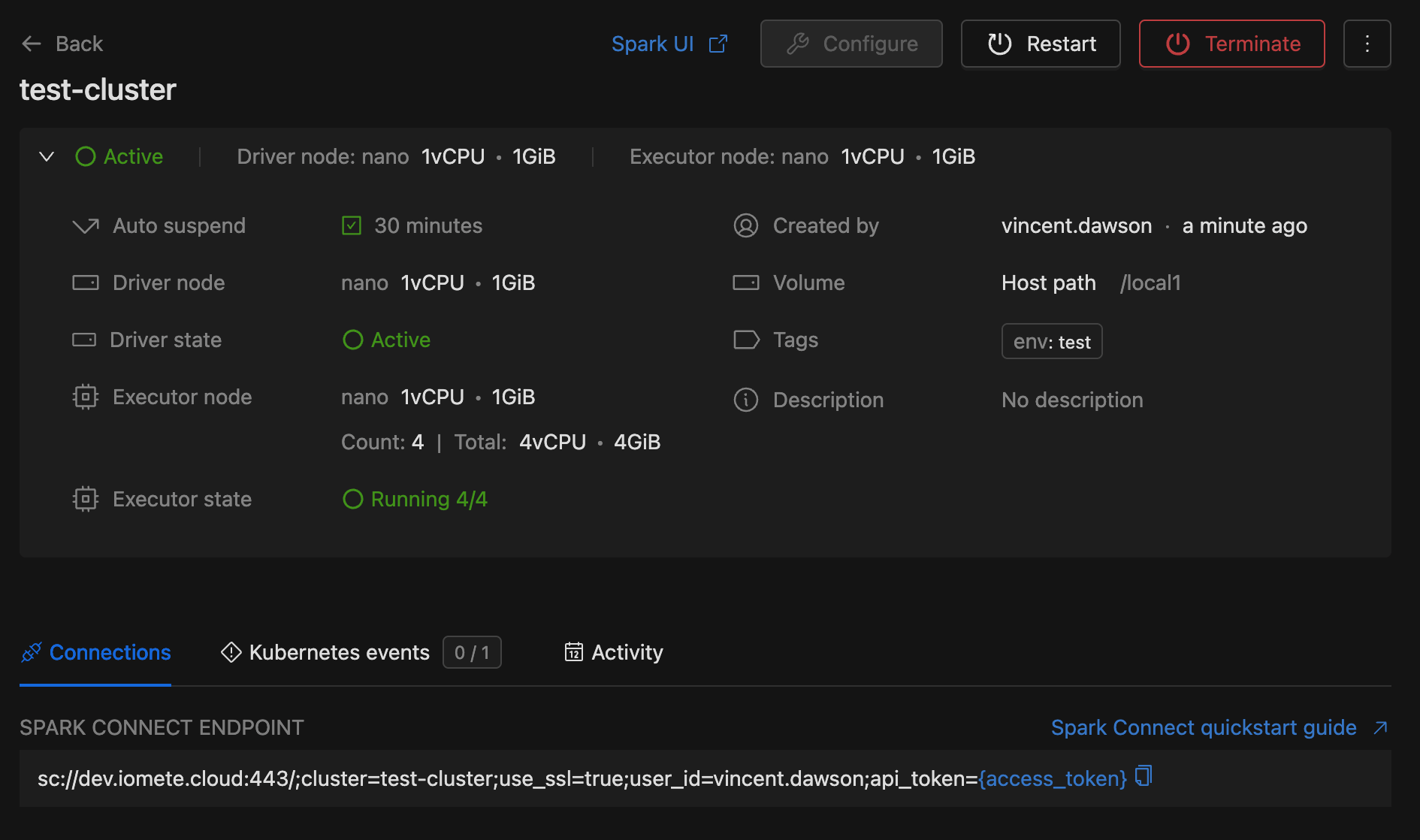Viewport: 1420px width, 840px height.
Task: Copy the Spark Connect endpoint
Action: click(x=1144, y=775)
